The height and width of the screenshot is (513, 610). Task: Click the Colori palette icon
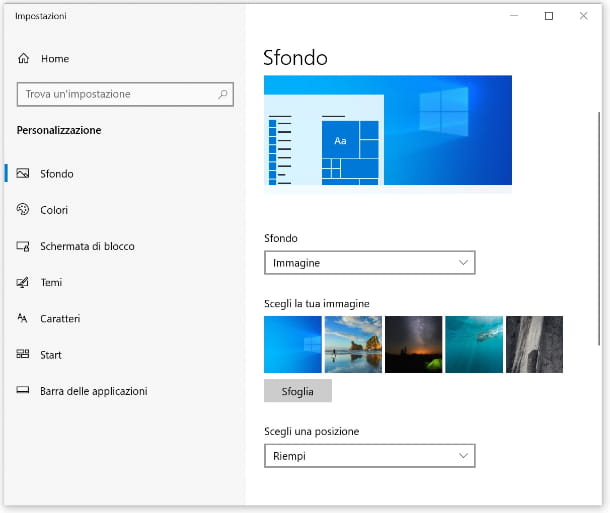(23, 210)
